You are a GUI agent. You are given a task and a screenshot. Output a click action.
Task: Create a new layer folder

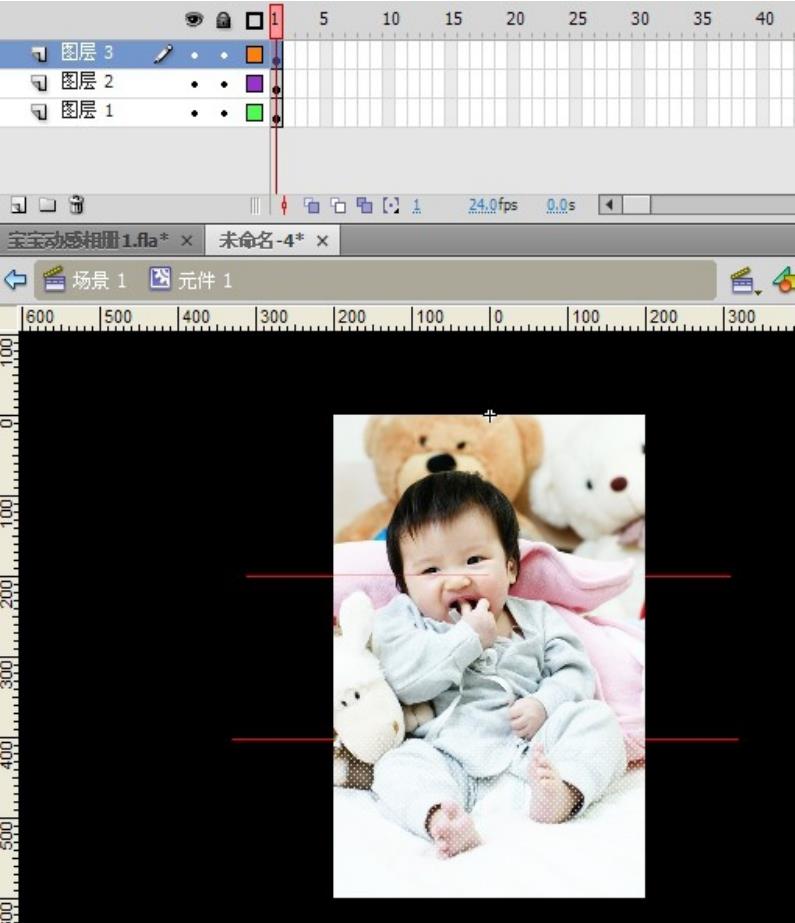pos(47,205)
